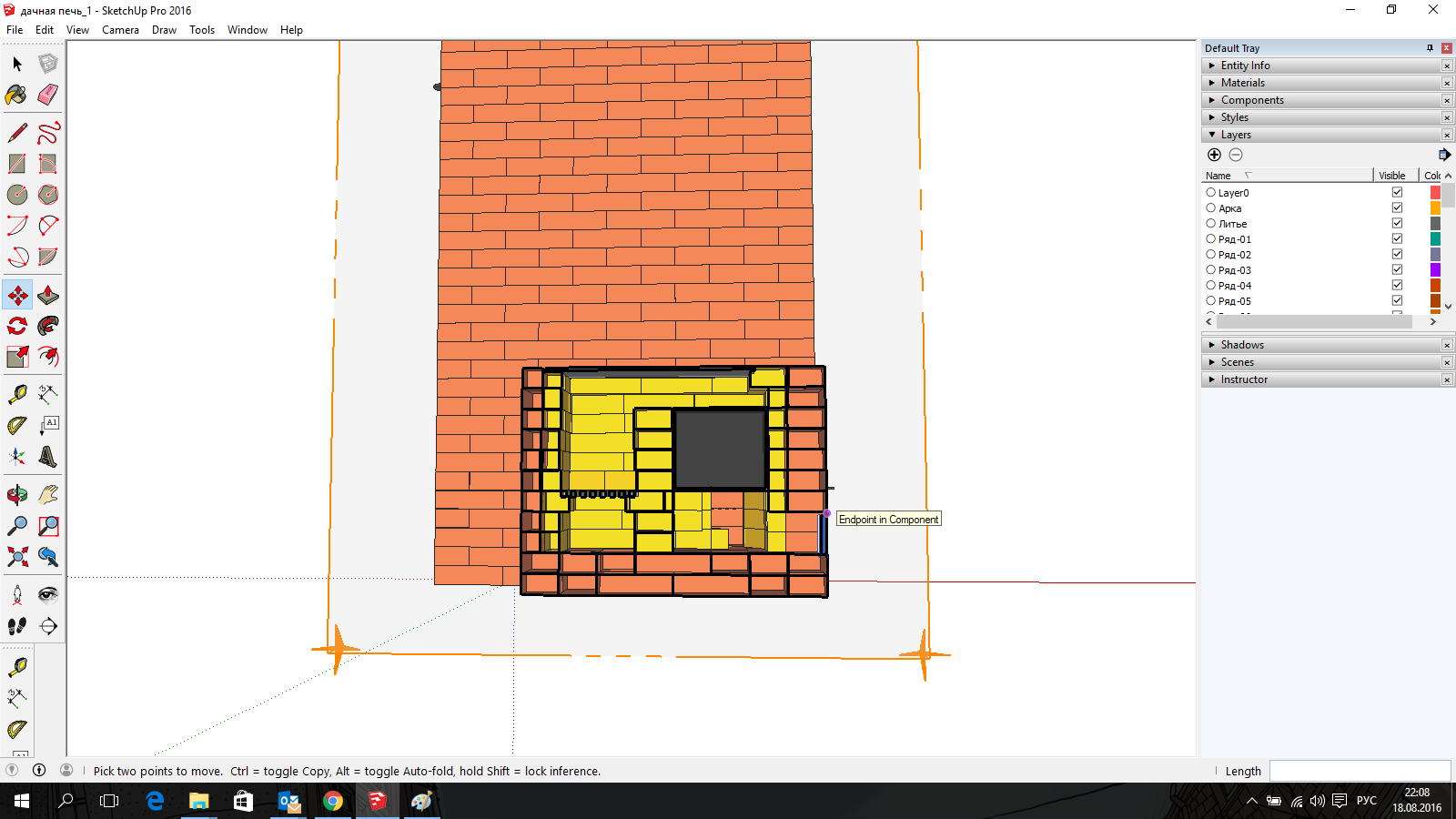This screenshot has height=819, width=1456.
Task: Click the Zoom Extents tool
Action: coord(16,557)
